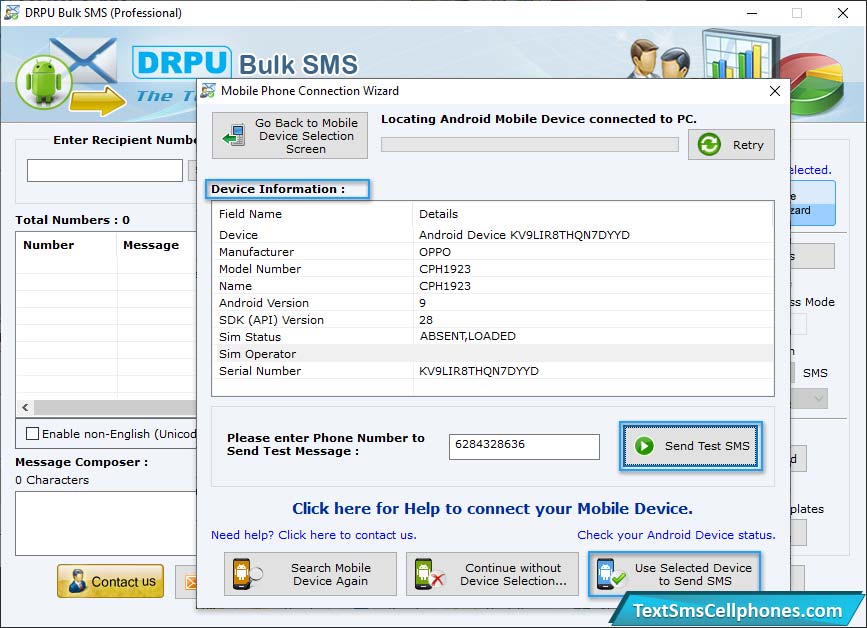
Task: Click the wizard title bar icon
Action: tap(208, 91)
